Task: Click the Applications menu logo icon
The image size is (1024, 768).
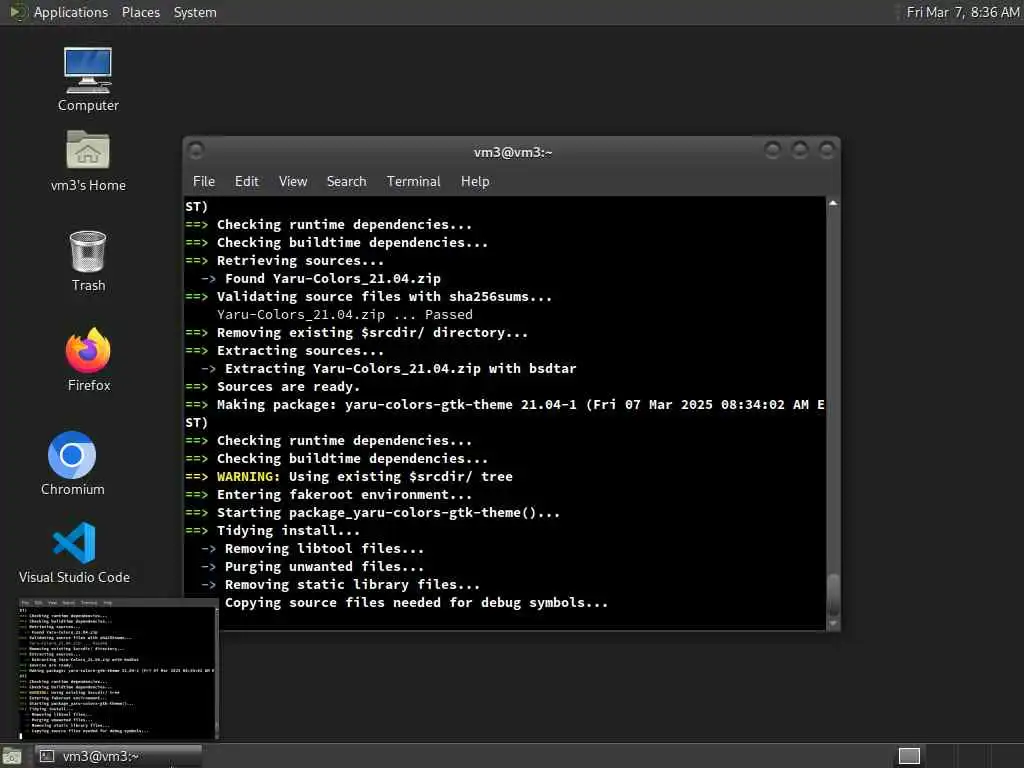Action: [x=17, y=12]
